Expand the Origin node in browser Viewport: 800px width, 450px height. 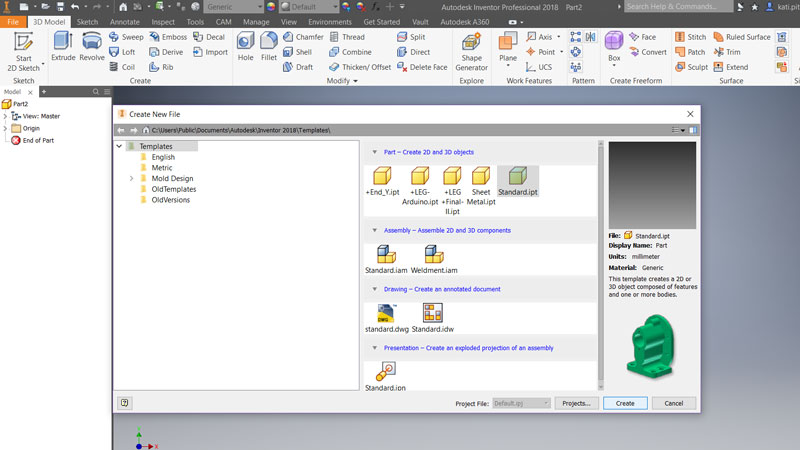5,128
